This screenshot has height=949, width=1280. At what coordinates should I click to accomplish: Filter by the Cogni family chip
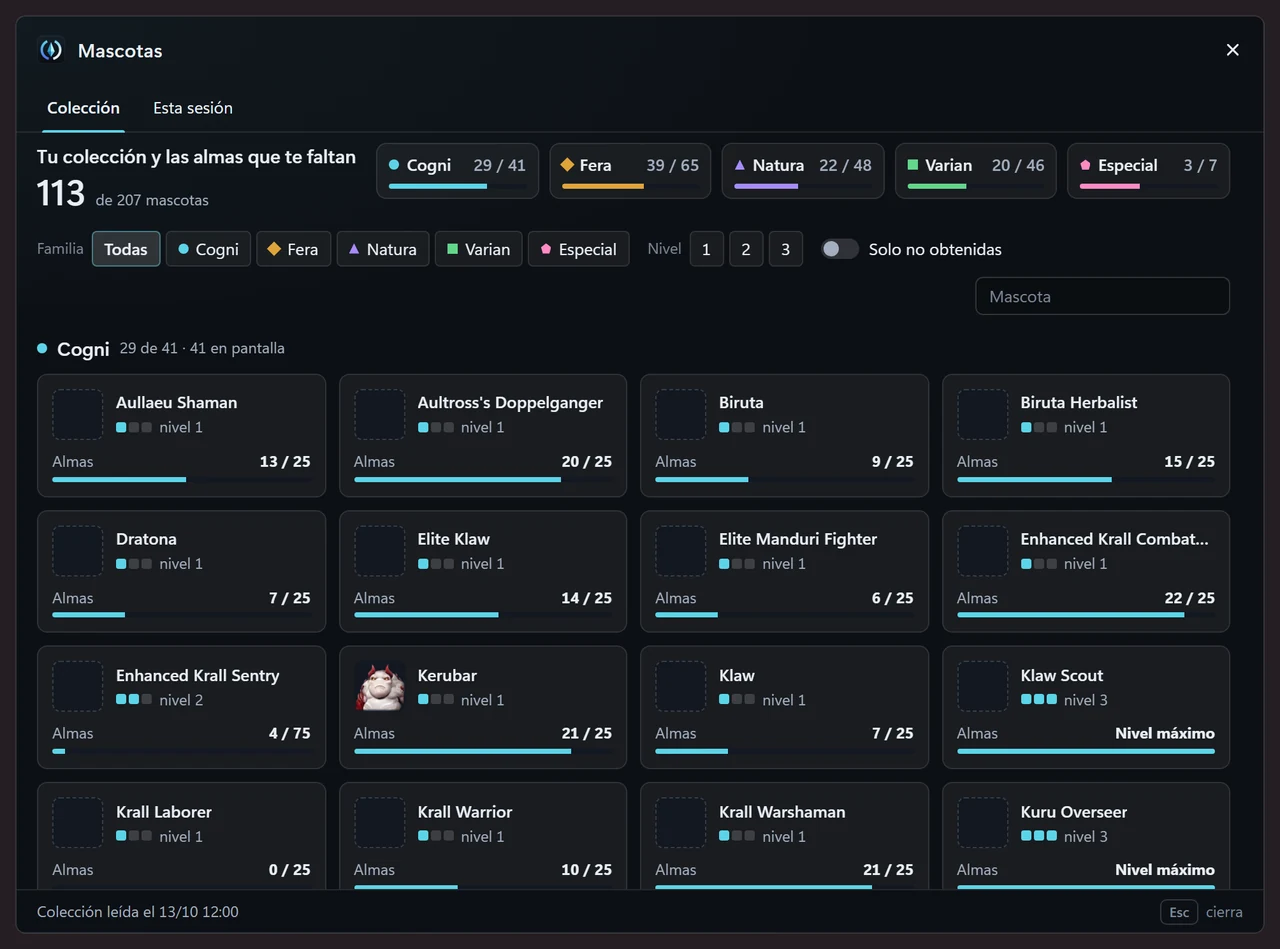click(208, 249)
